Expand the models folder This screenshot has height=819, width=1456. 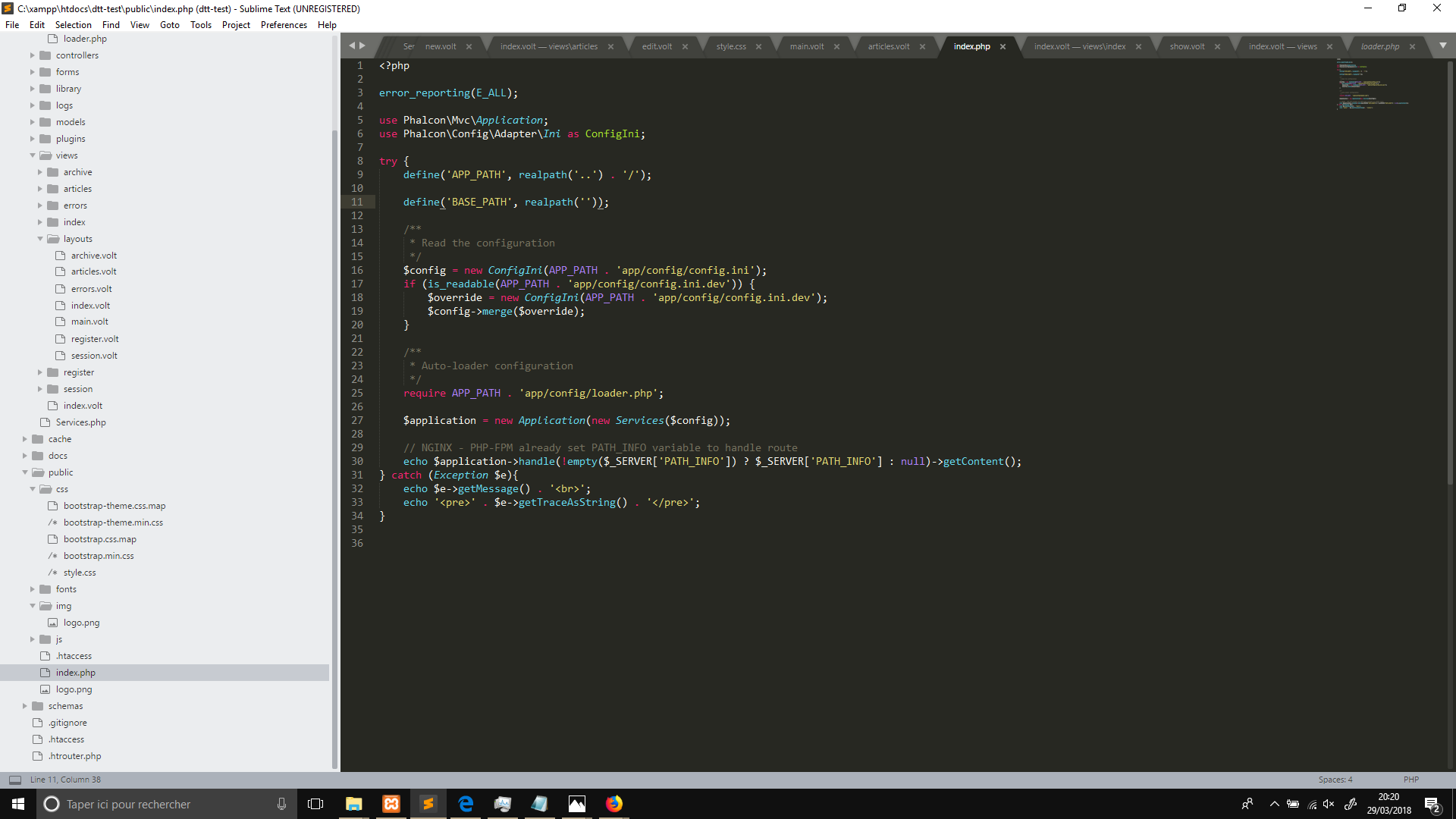coord(32,122)
